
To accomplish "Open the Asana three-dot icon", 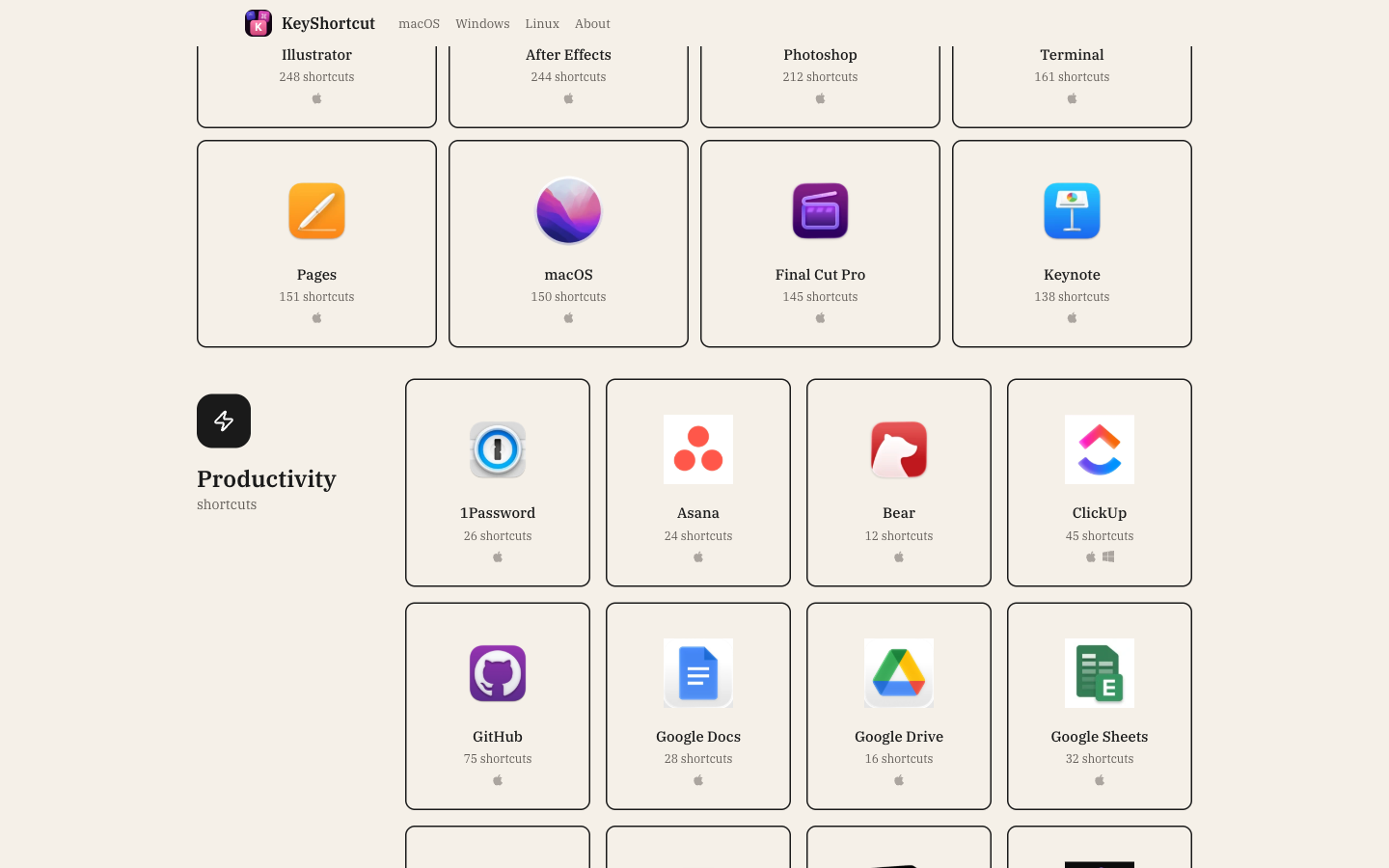I will (x=698, y=449).
